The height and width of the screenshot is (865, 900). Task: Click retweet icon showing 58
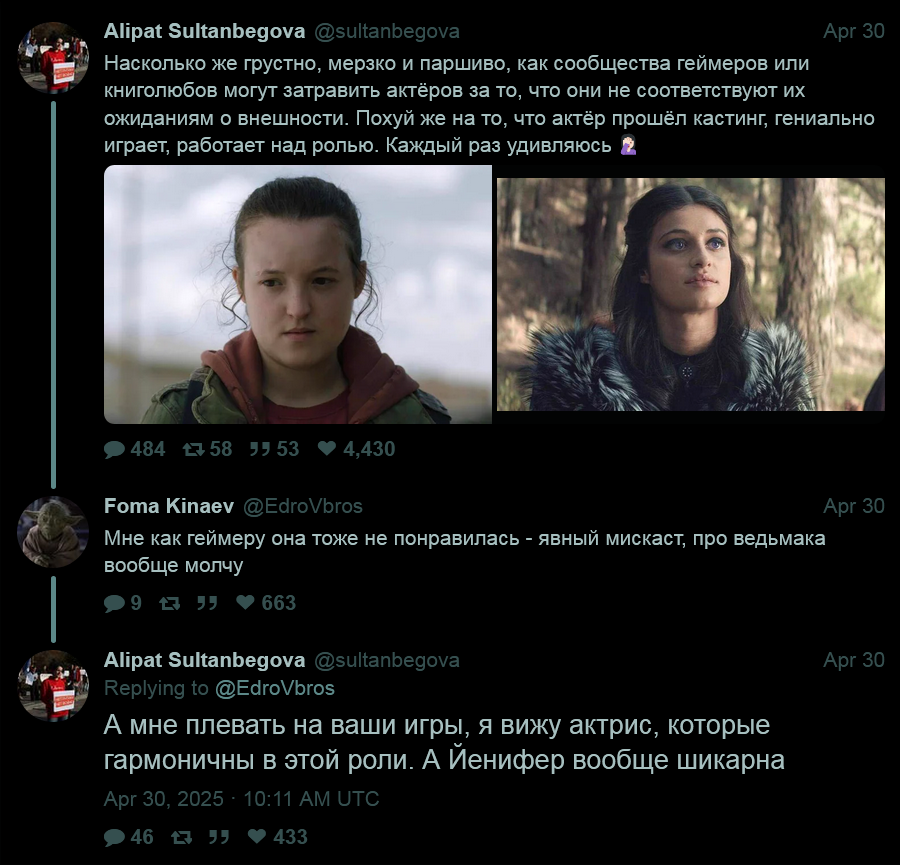[x=193, y=449]
